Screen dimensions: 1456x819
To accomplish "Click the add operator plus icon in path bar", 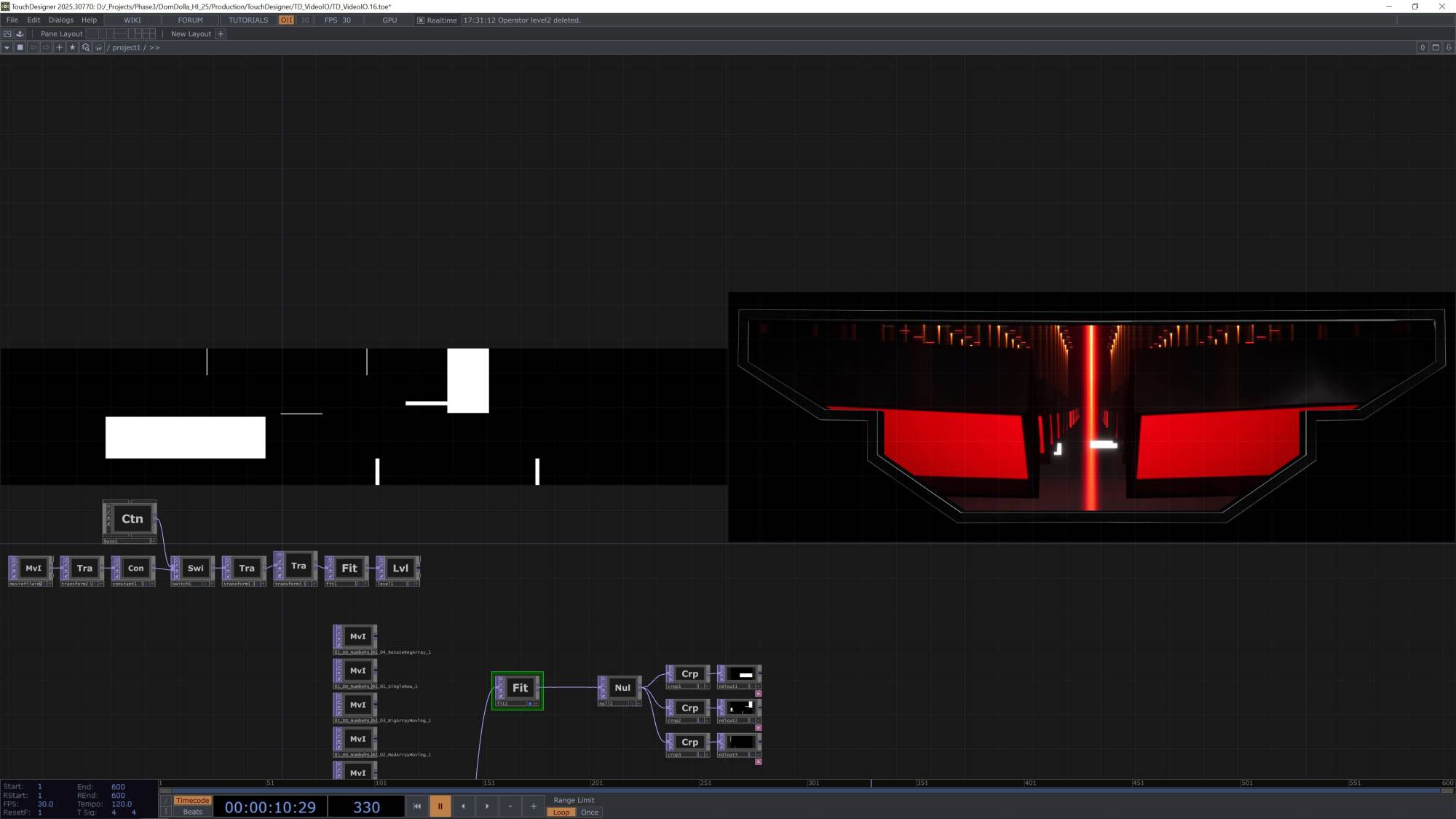I will [x=60, y=47].
